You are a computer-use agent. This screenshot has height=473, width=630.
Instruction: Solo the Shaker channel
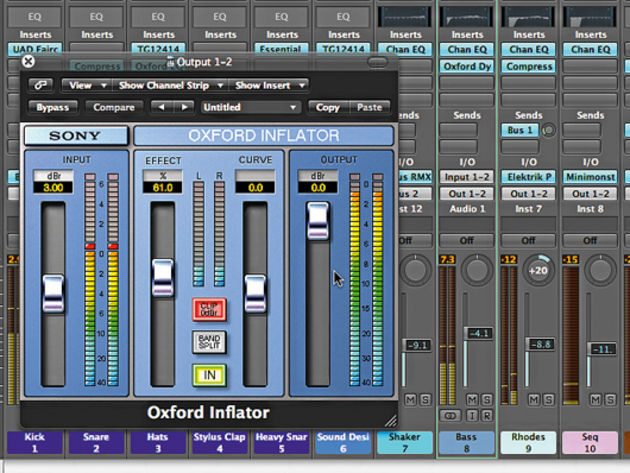coord(425,399)
